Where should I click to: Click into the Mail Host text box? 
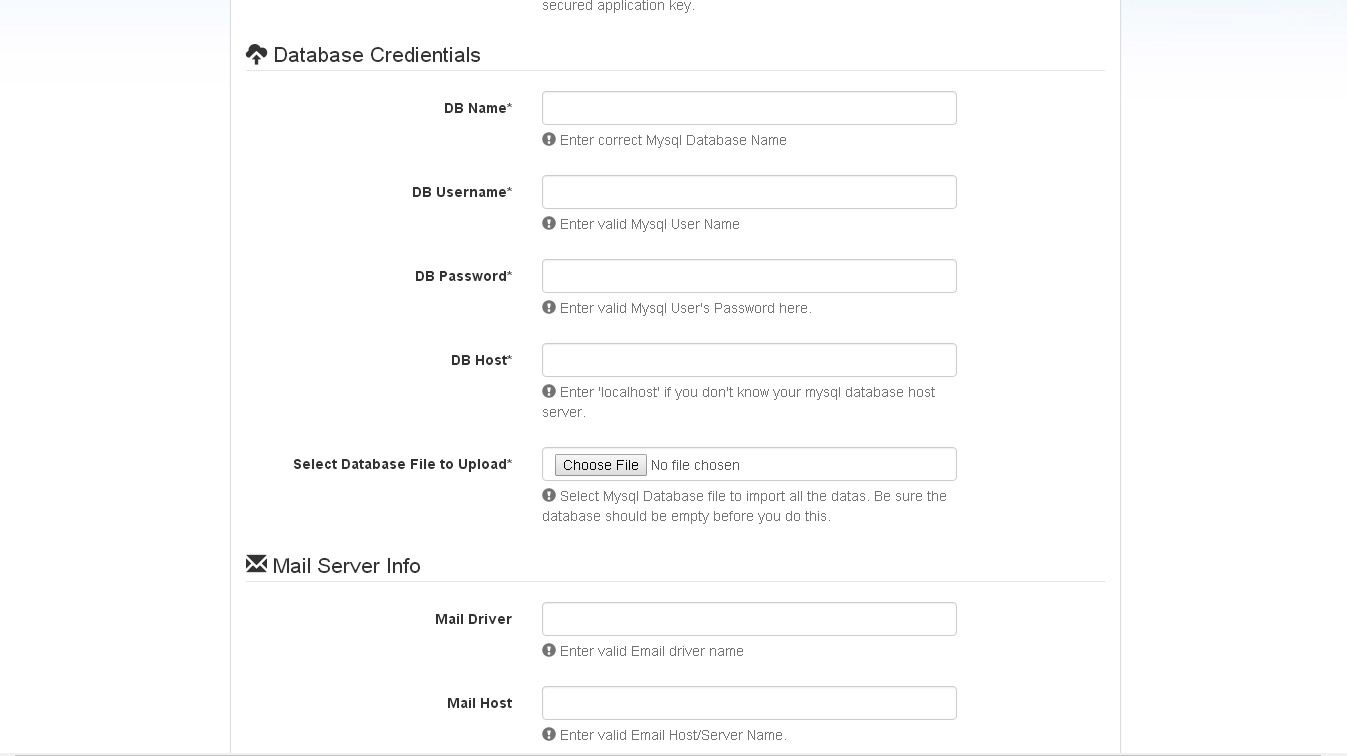(x=749, y=703)
